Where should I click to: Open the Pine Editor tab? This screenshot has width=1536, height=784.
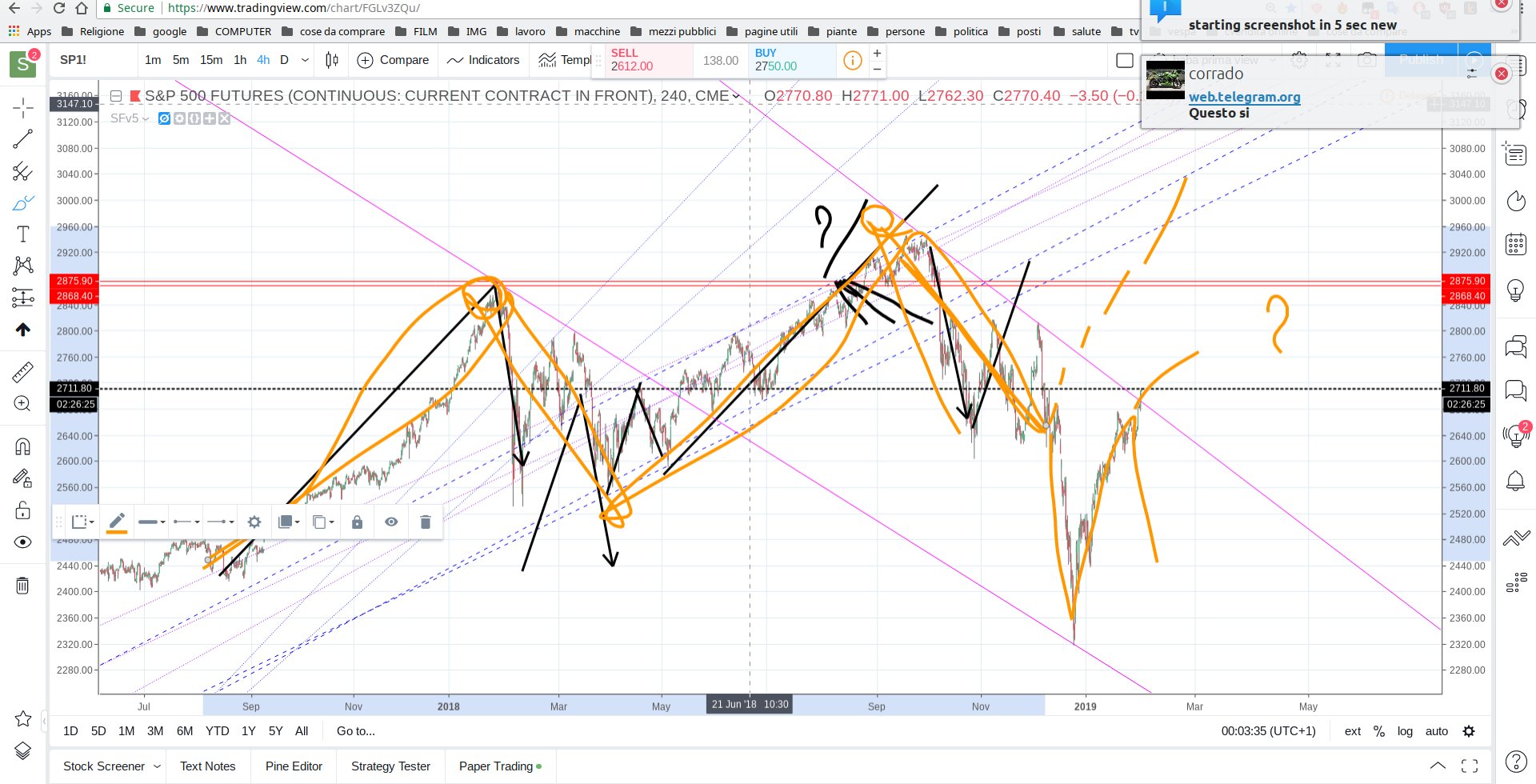pos(294,766)
